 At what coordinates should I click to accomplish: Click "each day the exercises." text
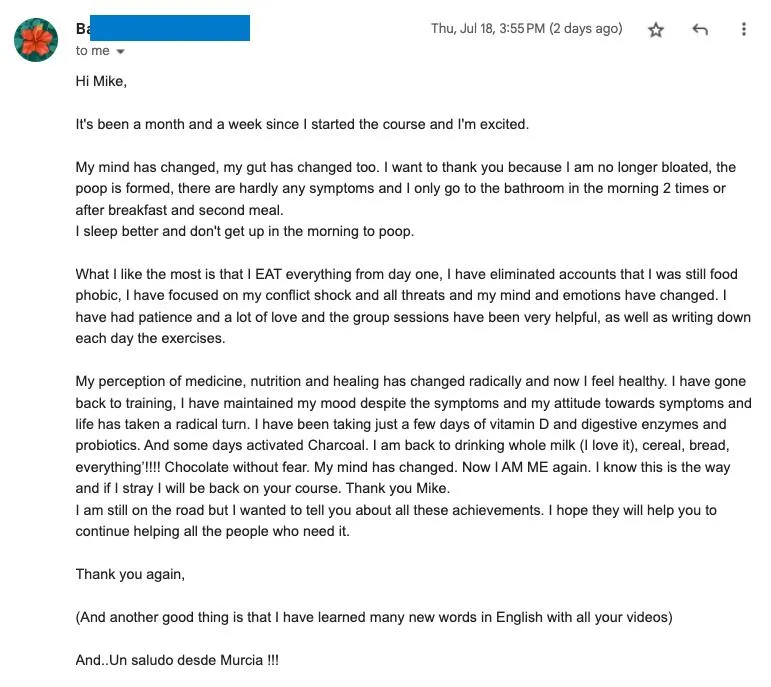[150, 338]
